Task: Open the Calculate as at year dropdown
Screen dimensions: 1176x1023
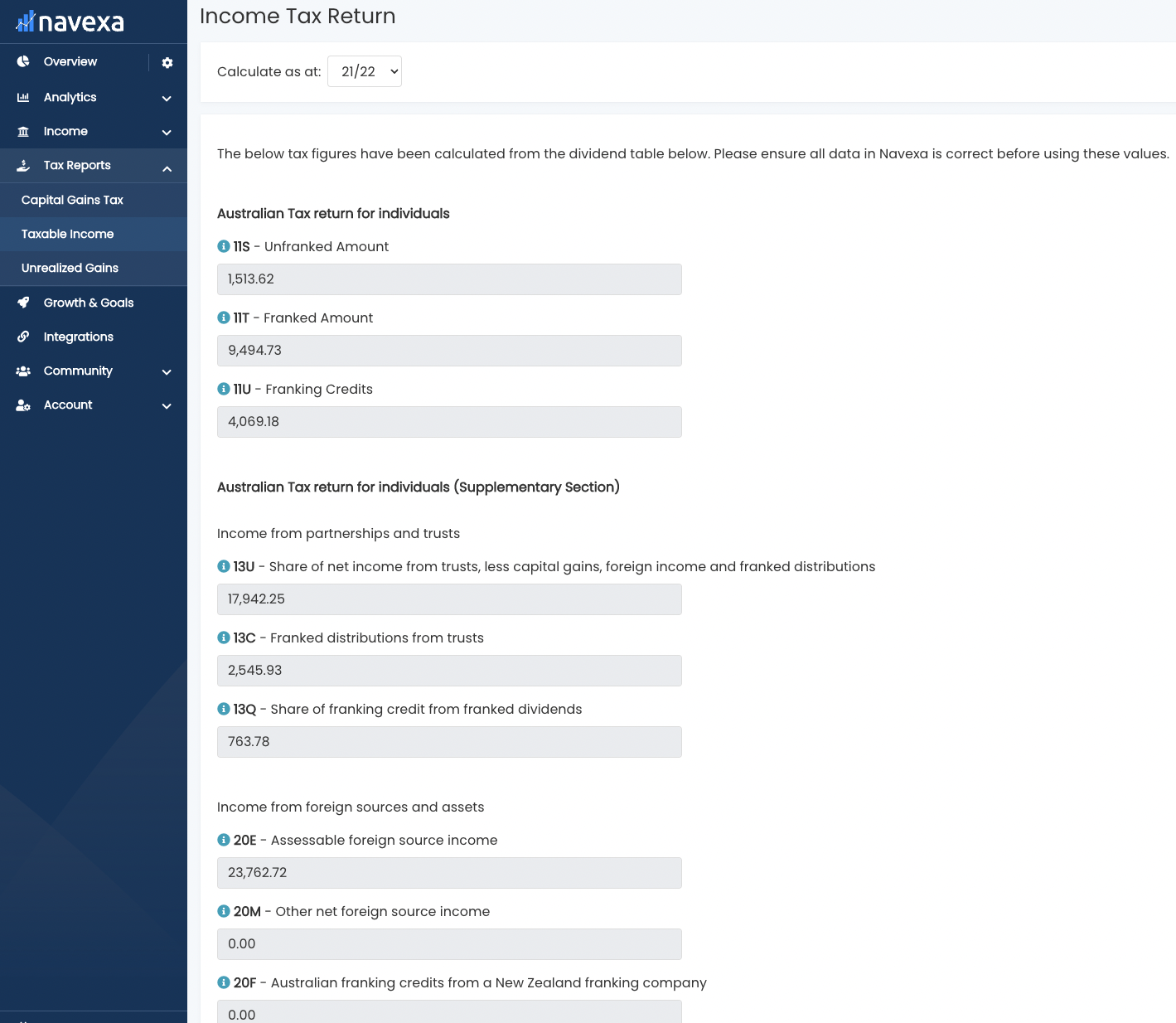Action: 365,71
